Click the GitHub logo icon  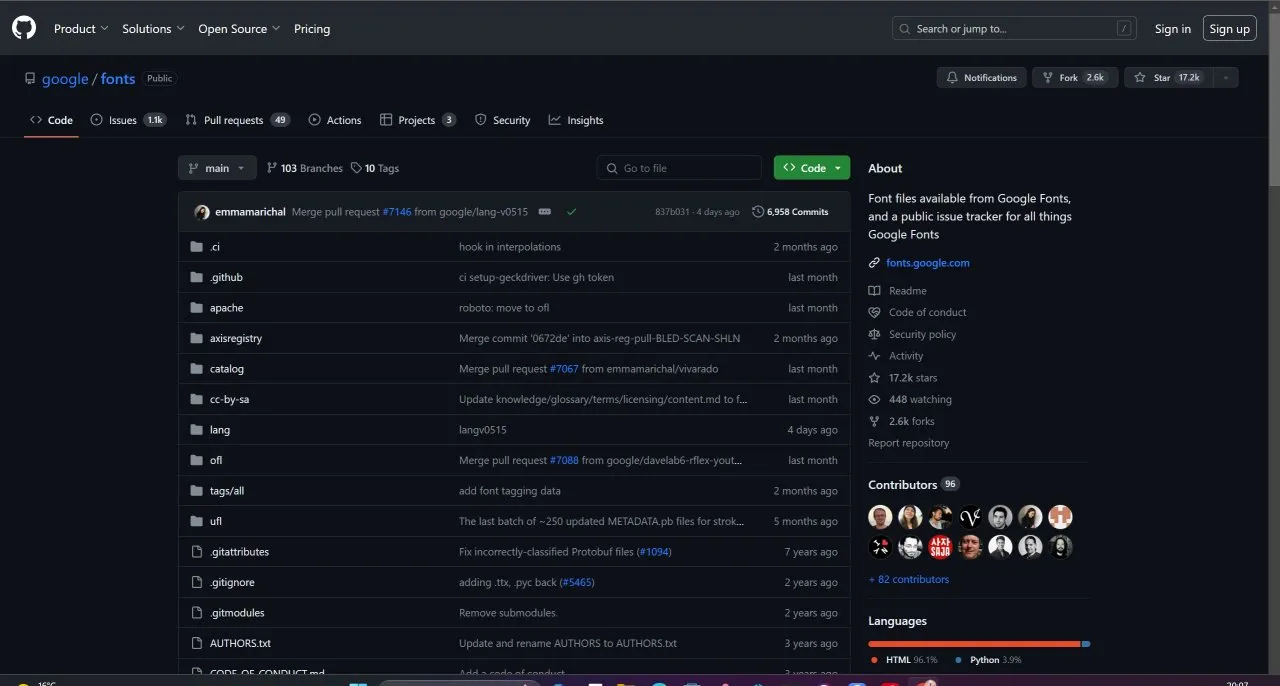[24, 28]
